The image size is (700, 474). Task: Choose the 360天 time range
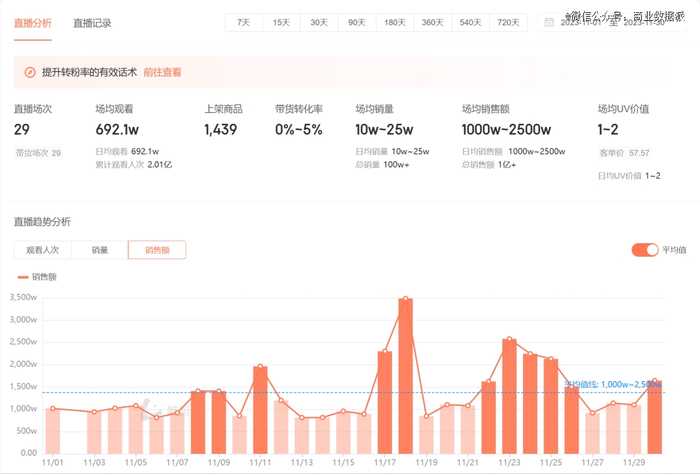433,22
